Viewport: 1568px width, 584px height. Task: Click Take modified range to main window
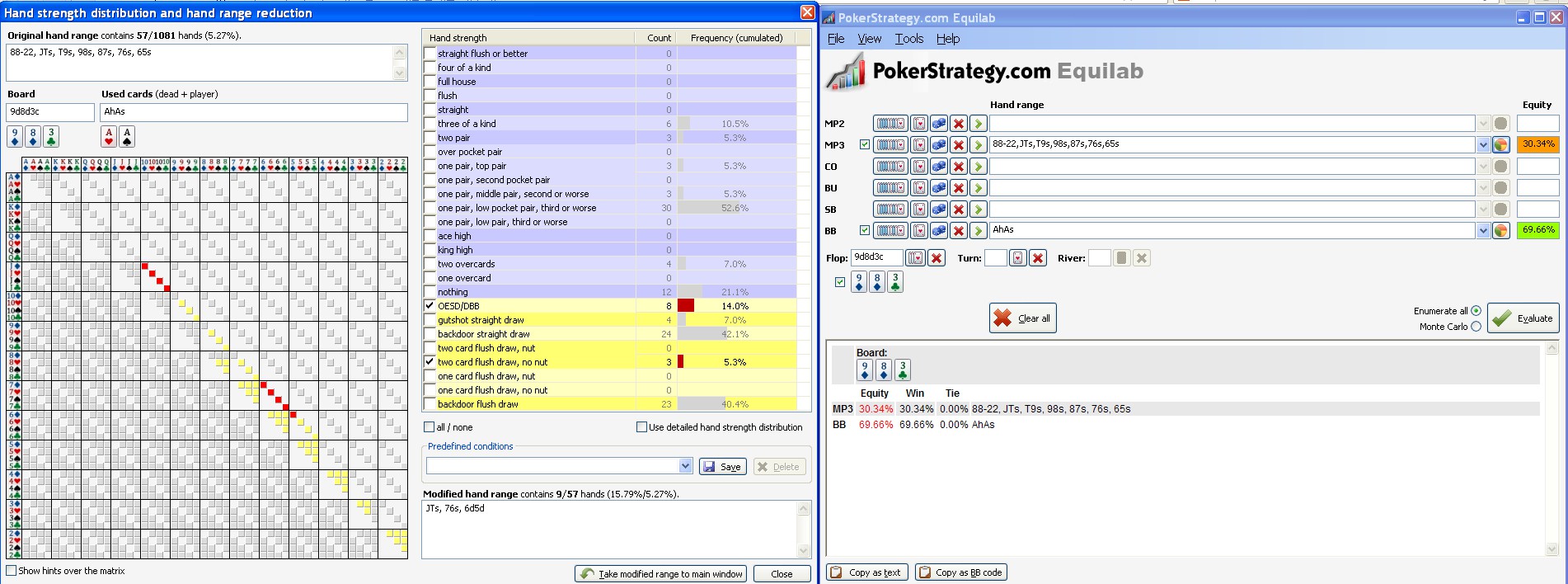(x=660, y=574)
